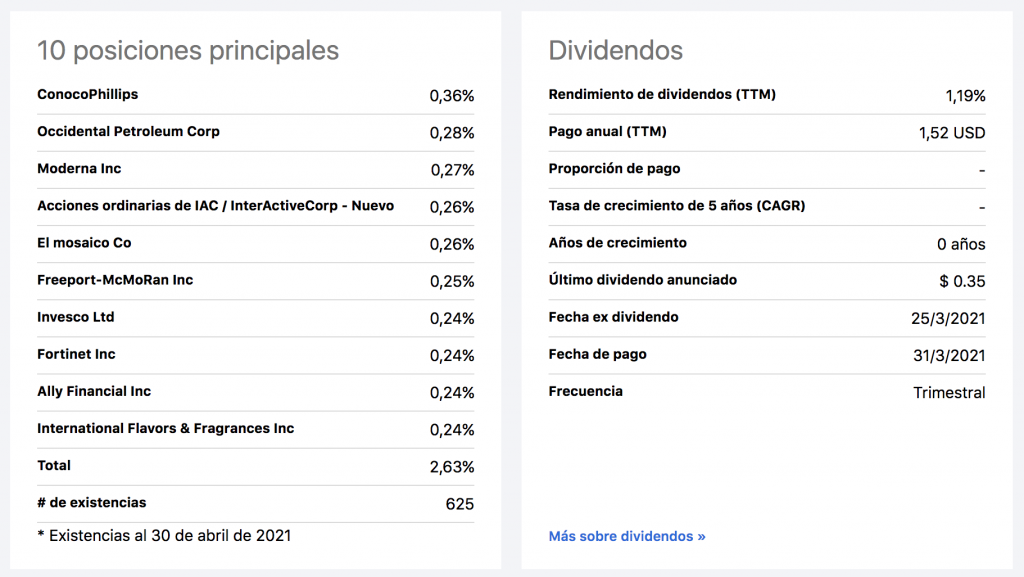Click the 10 posiciones principales heading
Viewport: 1024px width, 577px height.
coord(188,51)
